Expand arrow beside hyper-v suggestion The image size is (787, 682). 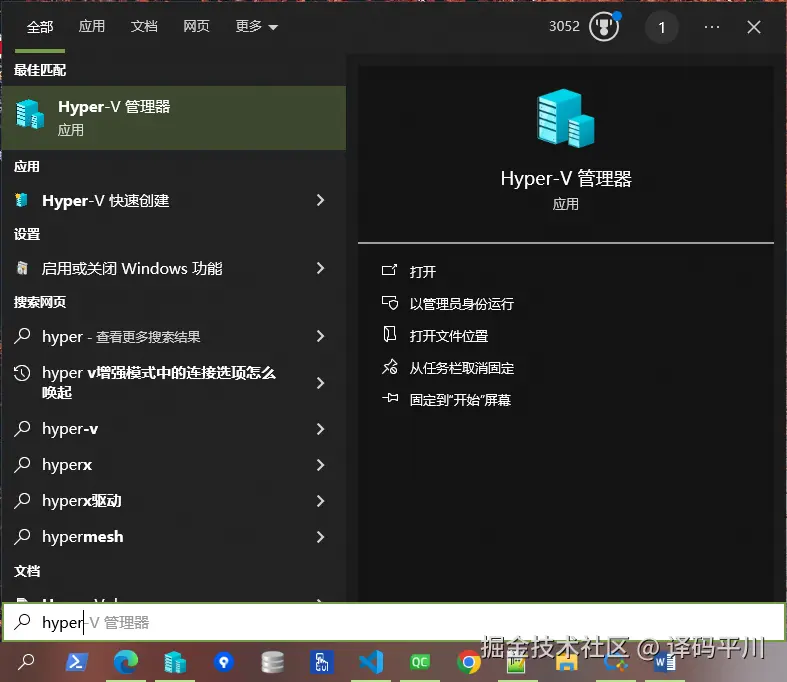(x=321, y=429)
